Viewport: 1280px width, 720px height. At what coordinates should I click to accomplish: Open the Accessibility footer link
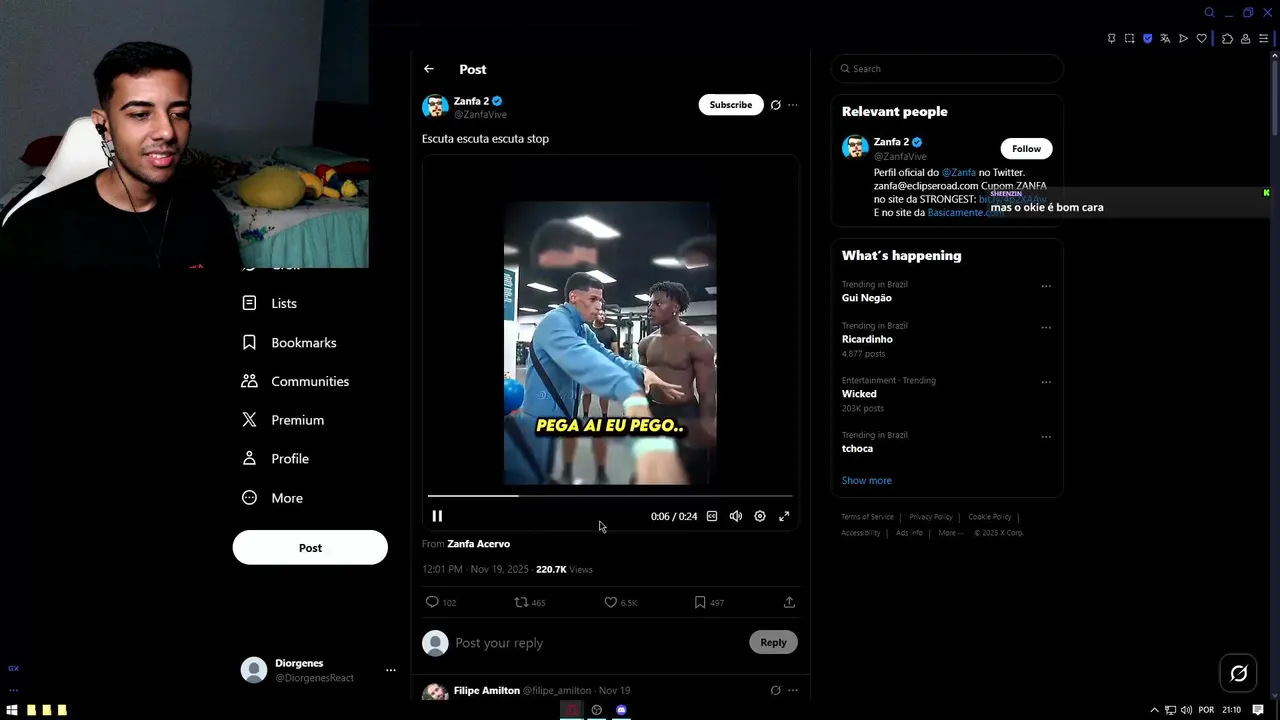[861, 533]
